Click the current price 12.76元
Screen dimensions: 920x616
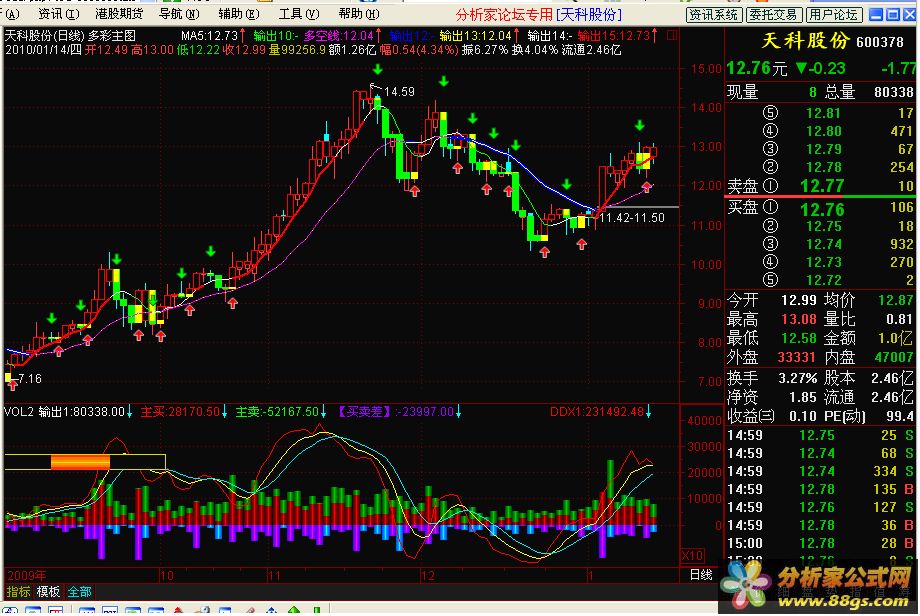(x=756, y=69)
